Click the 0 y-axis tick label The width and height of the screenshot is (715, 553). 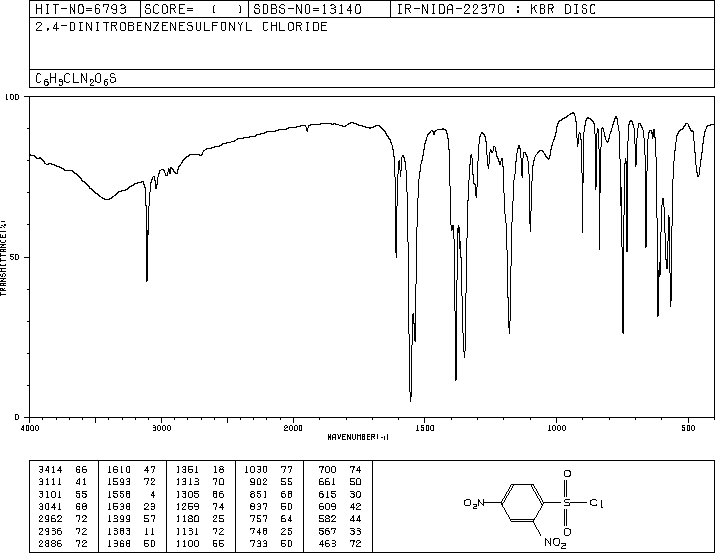(17, 417)
